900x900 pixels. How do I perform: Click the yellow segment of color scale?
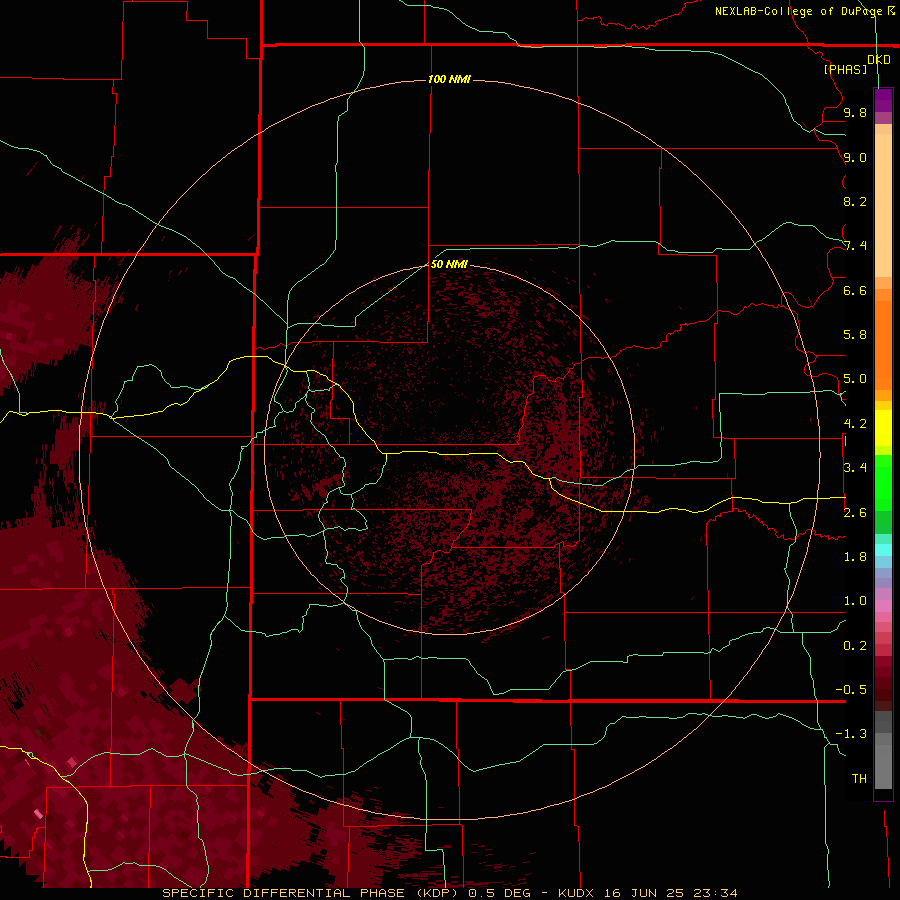point(883,428)
